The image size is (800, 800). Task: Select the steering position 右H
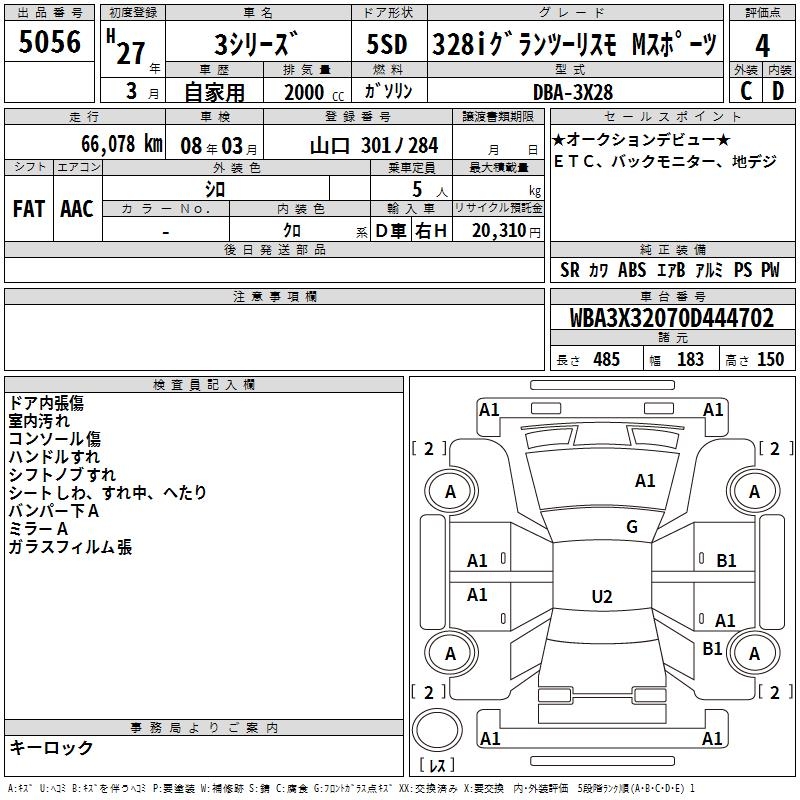point(431,231)
